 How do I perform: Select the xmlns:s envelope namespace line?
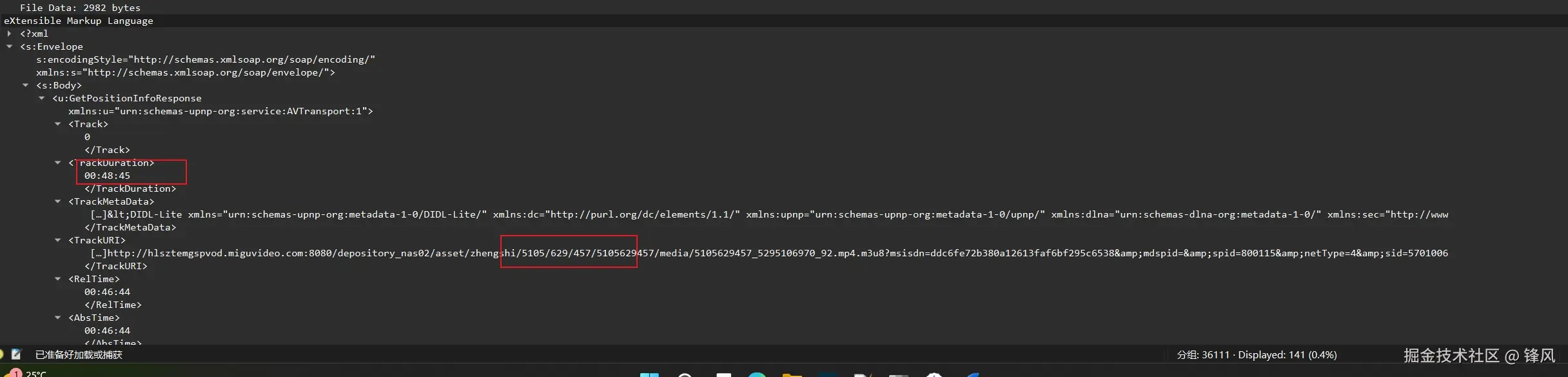186,72
